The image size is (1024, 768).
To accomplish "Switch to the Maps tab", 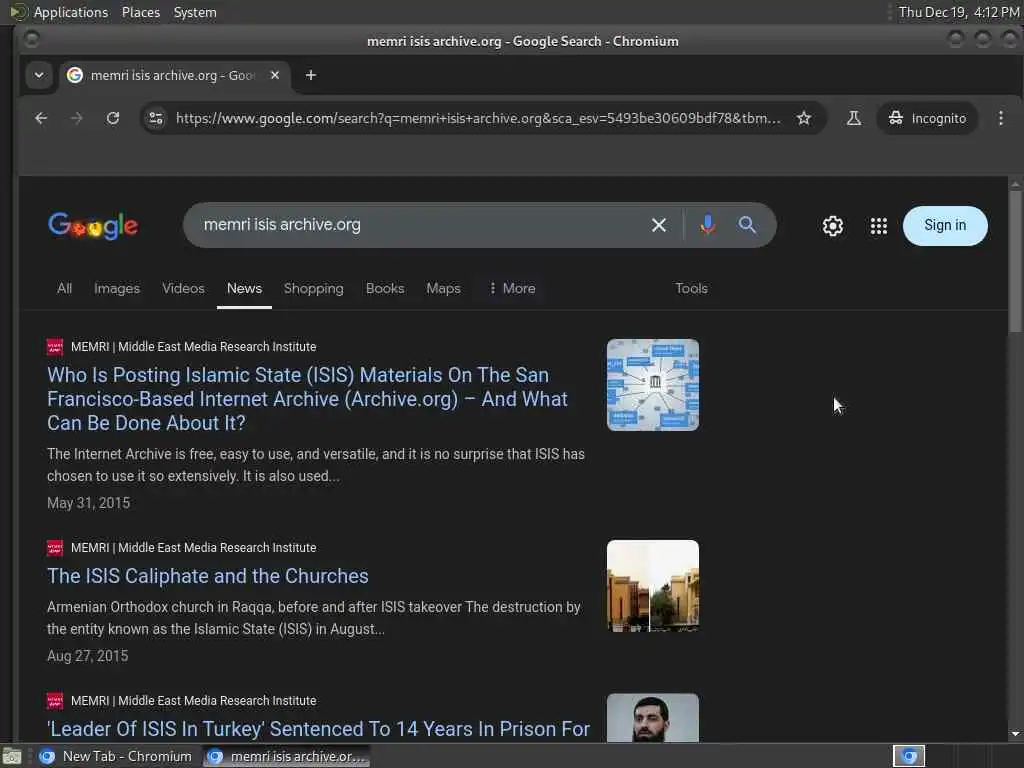I will pos(443,288).
